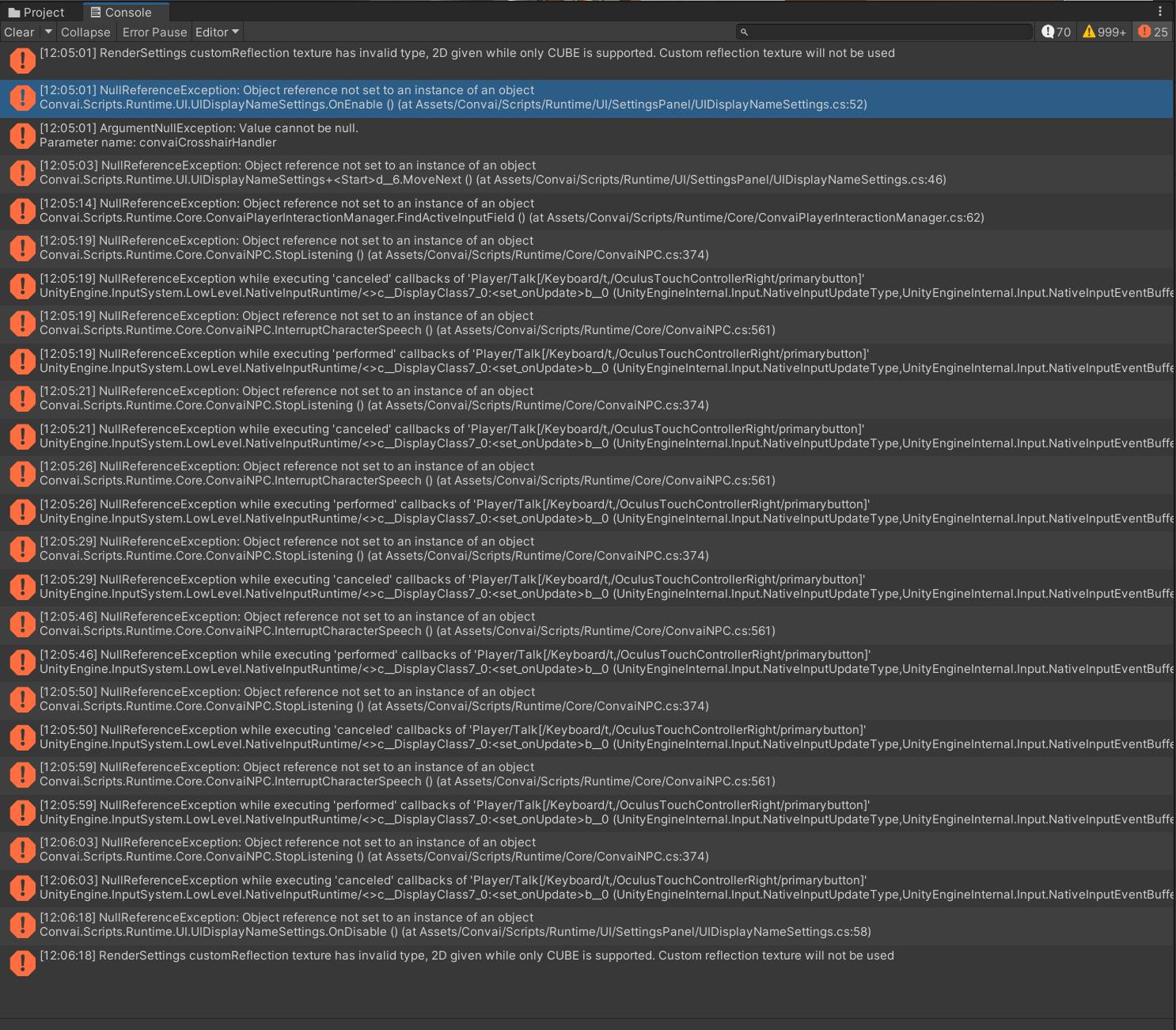Focus the console search field

coord(885,32)
